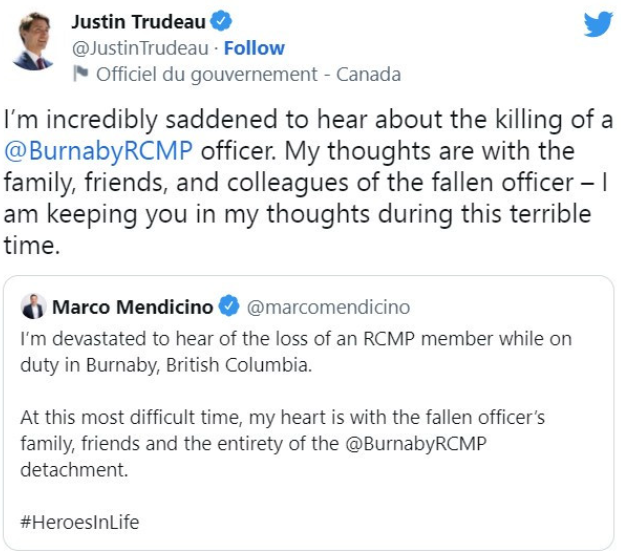Image resolution: width=621 pixels, height=553 pixels.
Task: Follow Justin Trudeau
Action: [x=254, y=48]
